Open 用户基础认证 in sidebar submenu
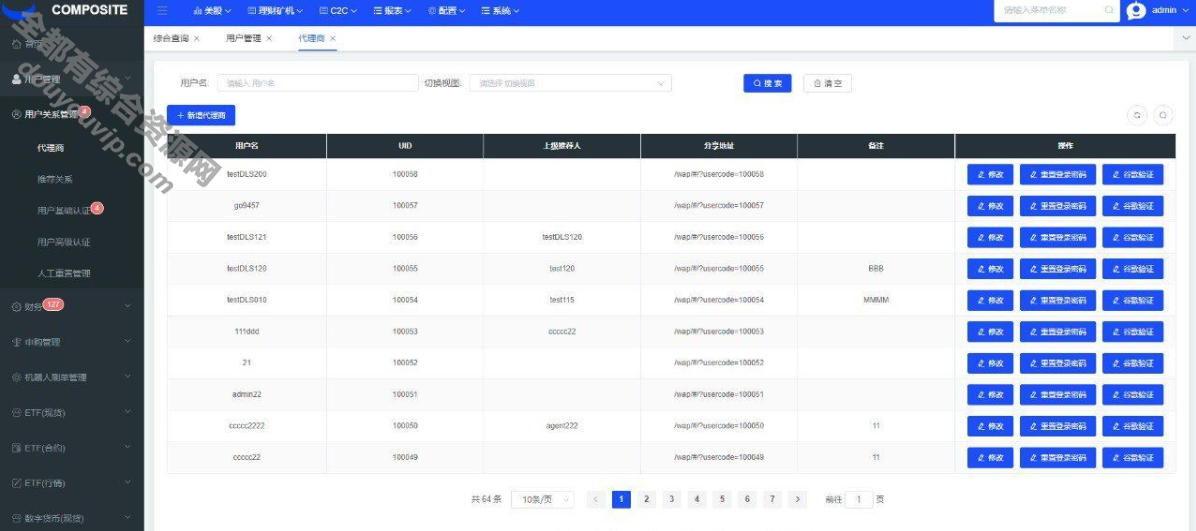1196x531 pixels. point(63,210)
